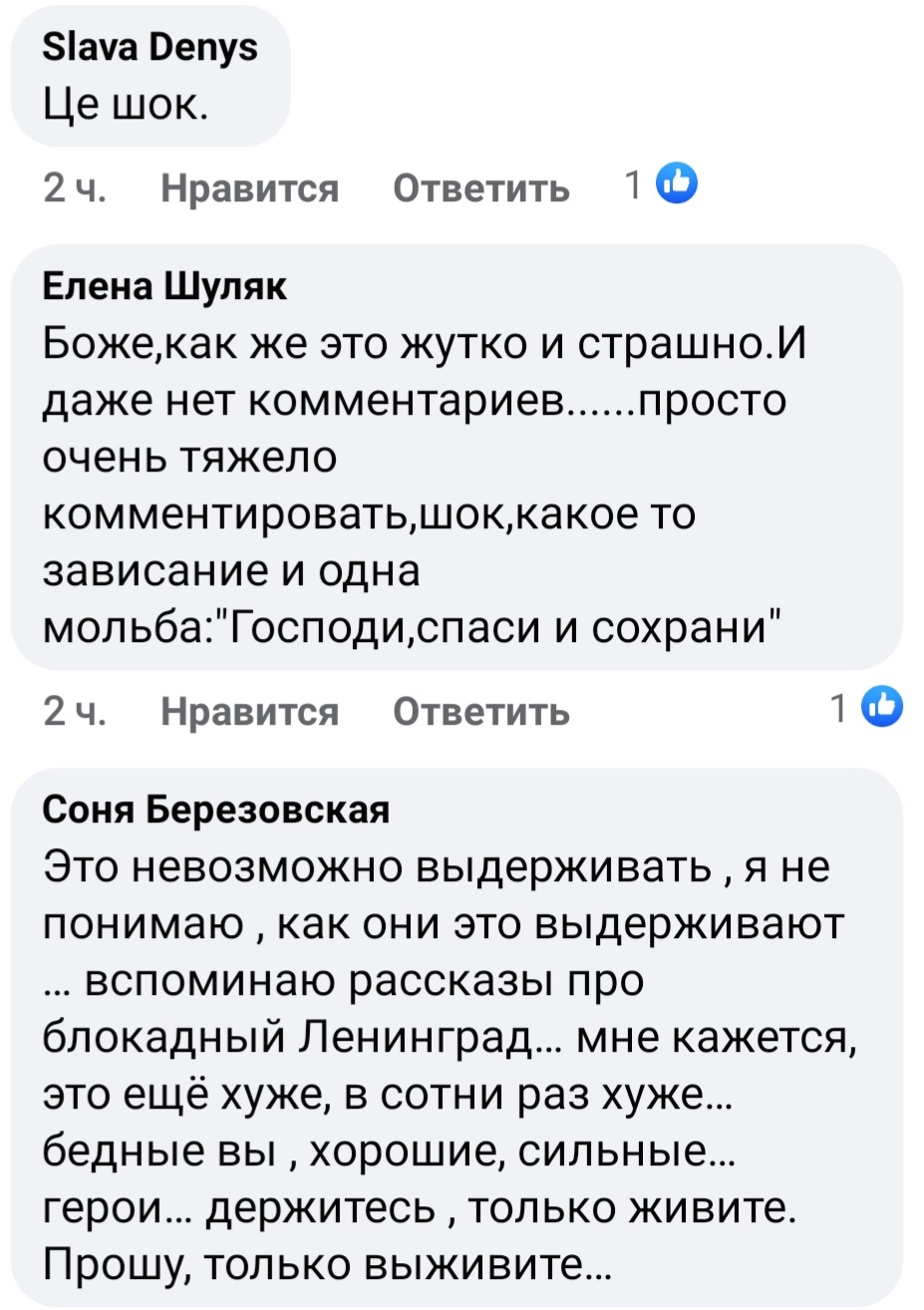Open Елена Шуляк's profile name

pos(164,286)
